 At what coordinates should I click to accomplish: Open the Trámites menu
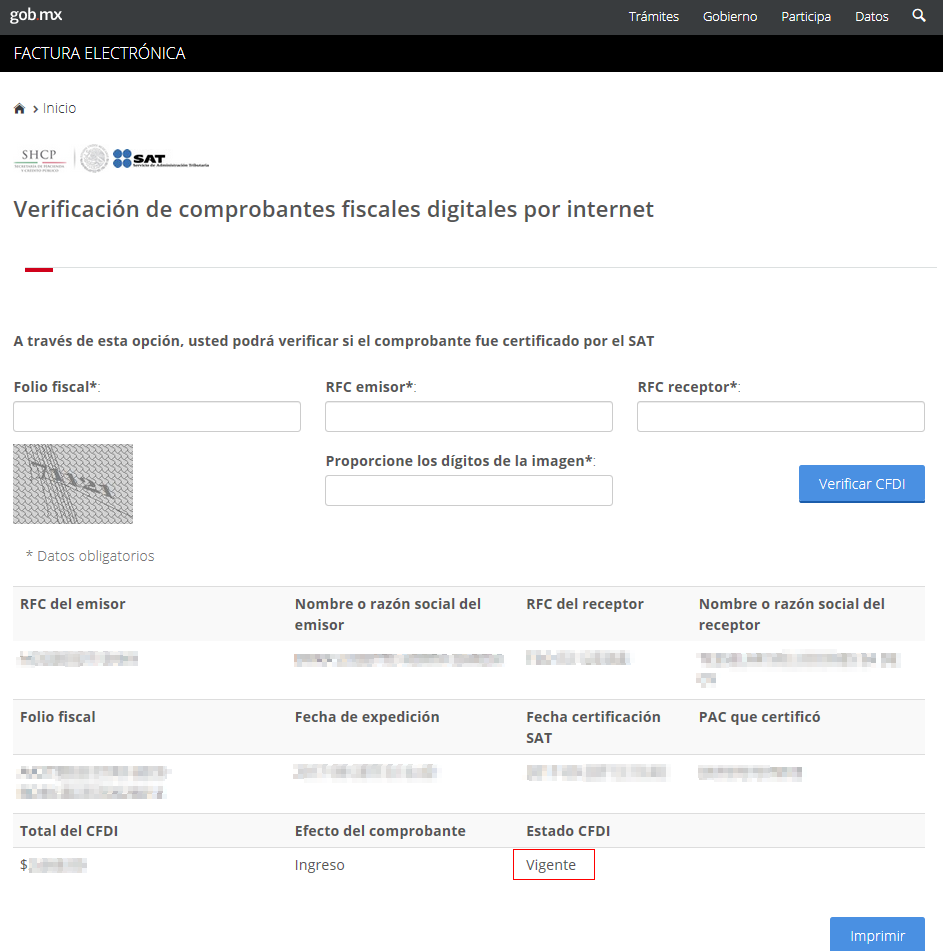[653, 16]
